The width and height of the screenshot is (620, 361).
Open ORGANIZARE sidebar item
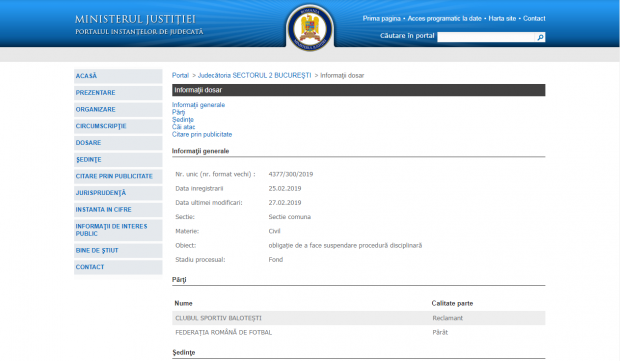point(118,109)
